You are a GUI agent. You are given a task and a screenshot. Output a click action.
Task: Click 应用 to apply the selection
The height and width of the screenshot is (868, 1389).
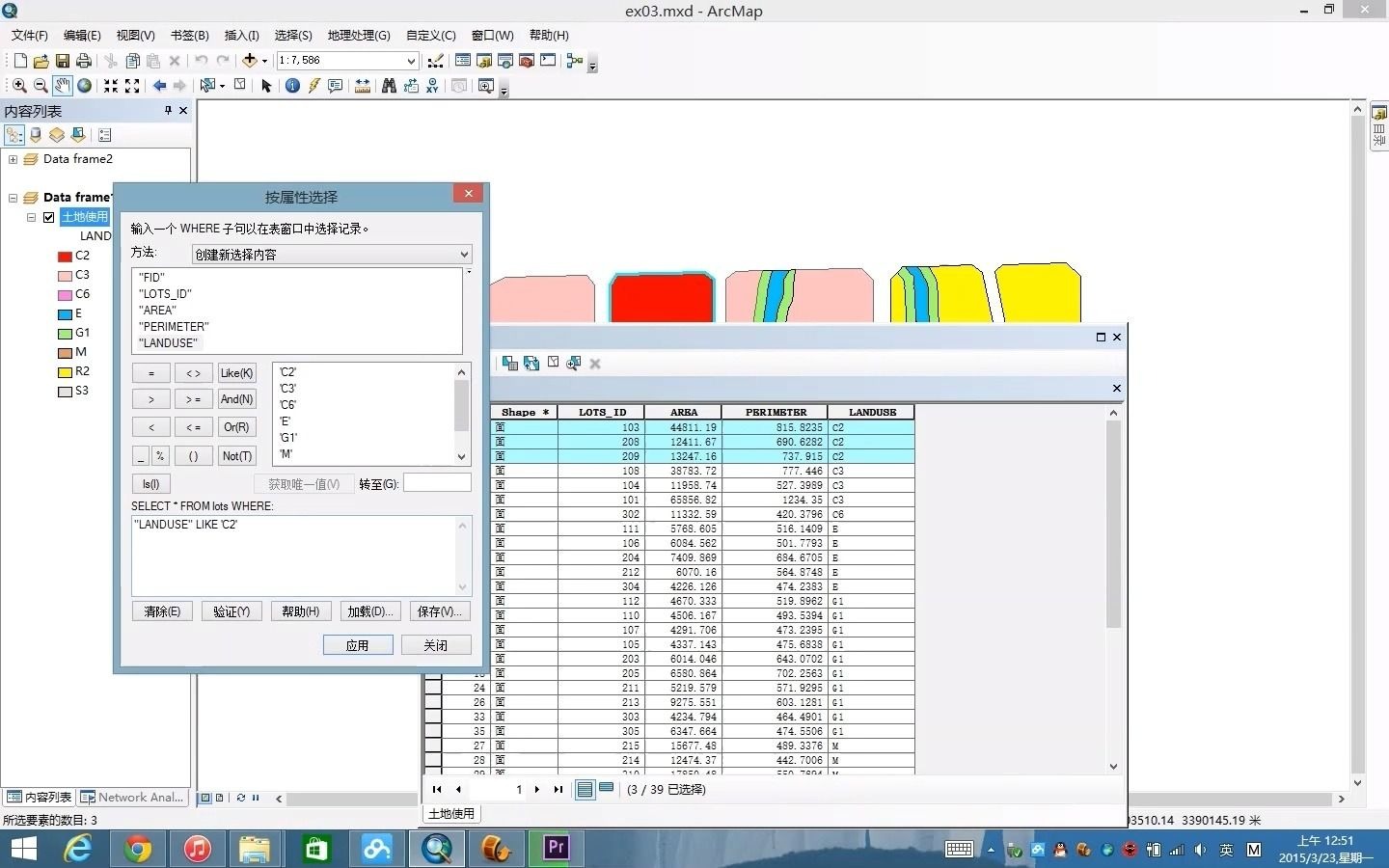[x=357, y=644]
